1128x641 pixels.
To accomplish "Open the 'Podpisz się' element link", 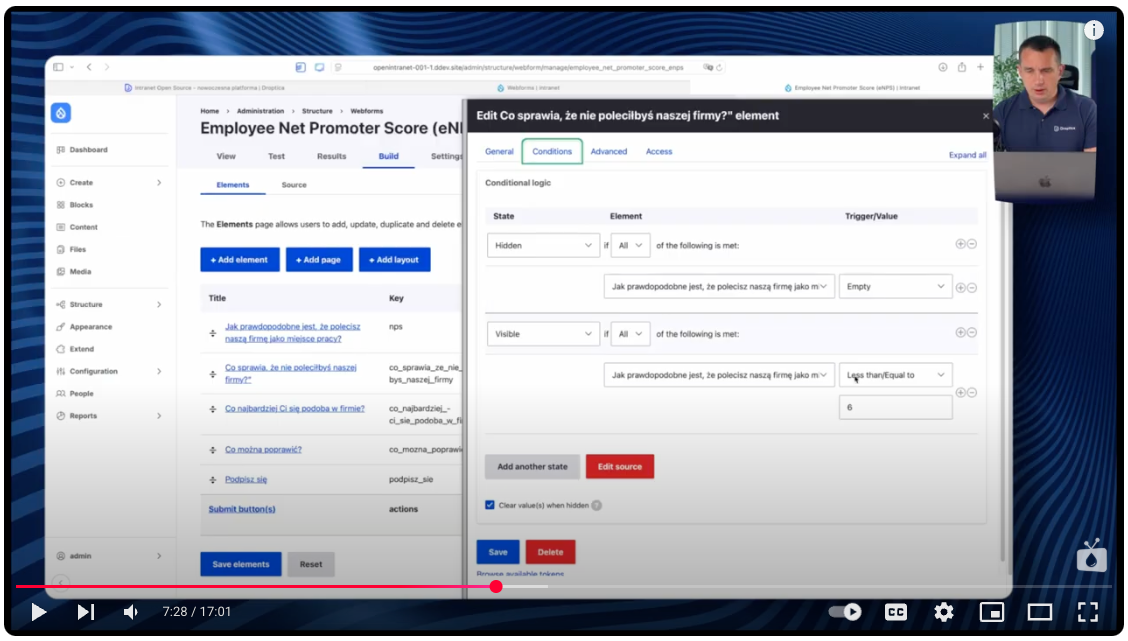I will click(x=246, y=480).
